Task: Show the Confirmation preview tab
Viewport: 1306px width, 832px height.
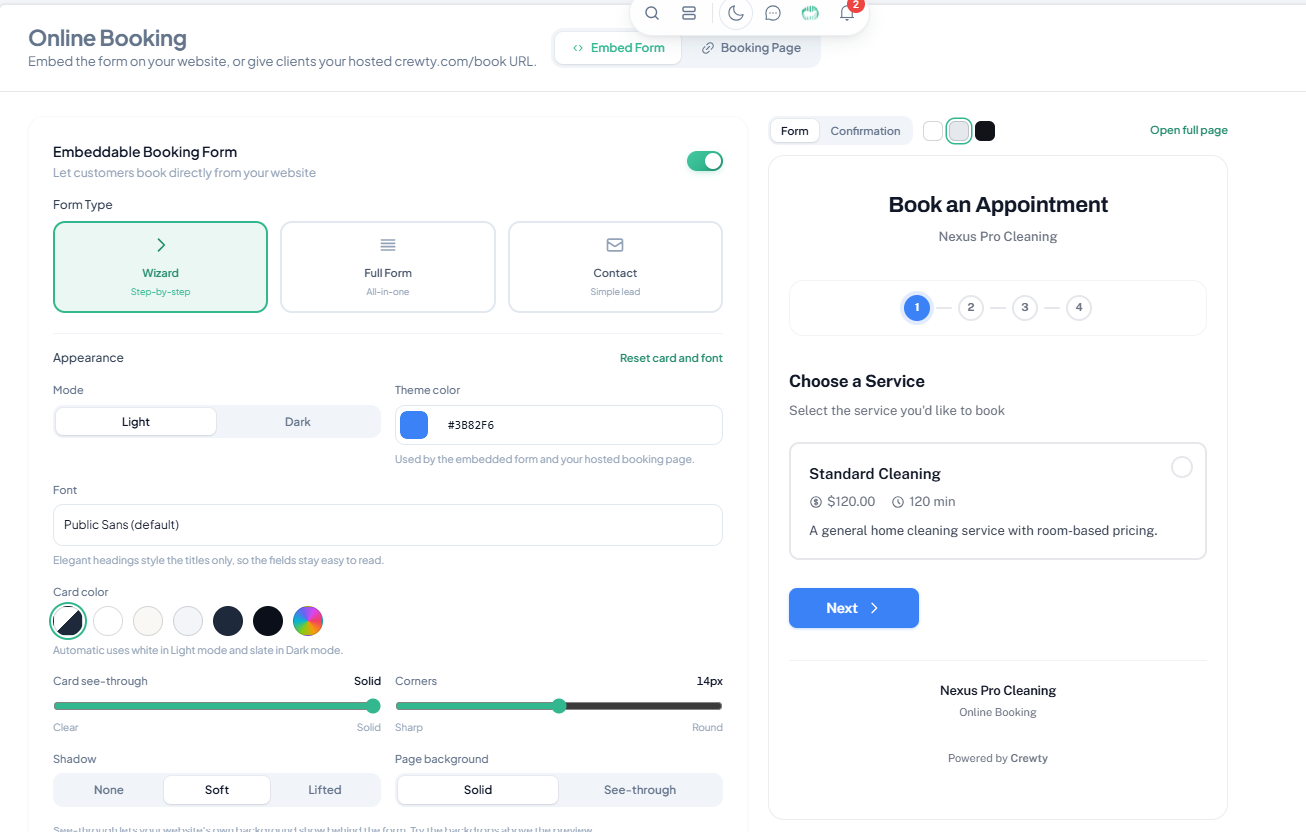Action: [865, 131]
